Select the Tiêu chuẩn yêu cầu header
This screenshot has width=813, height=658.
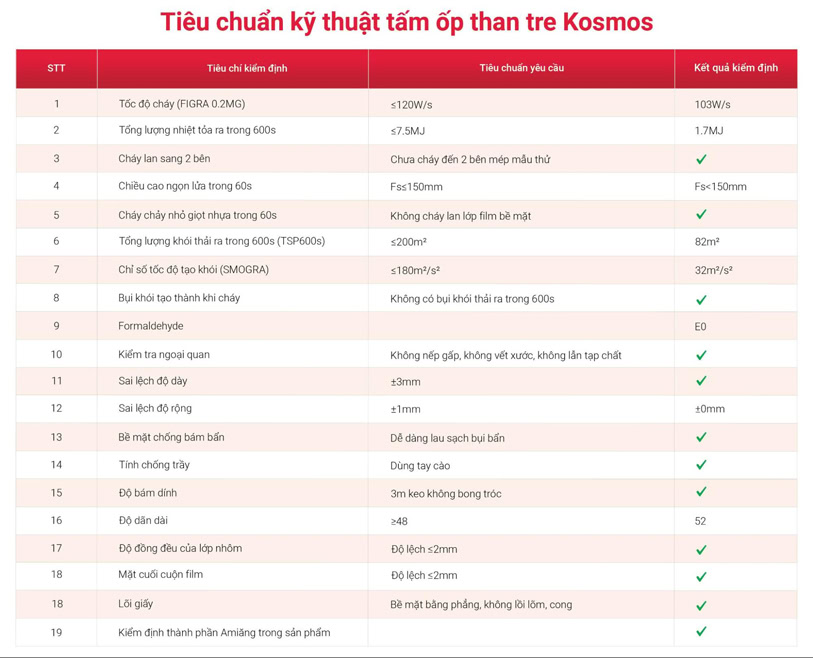click(521, 68)
